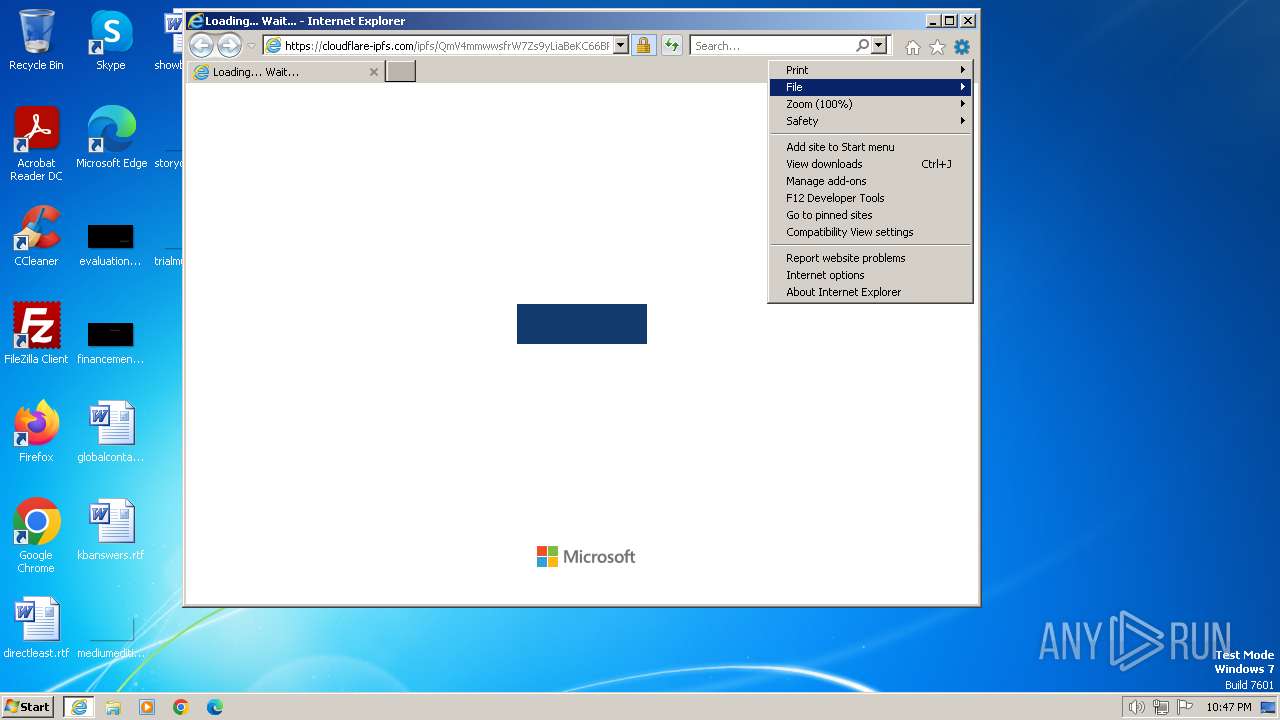Click the volume speaker tray icon

coord(1136,707)
